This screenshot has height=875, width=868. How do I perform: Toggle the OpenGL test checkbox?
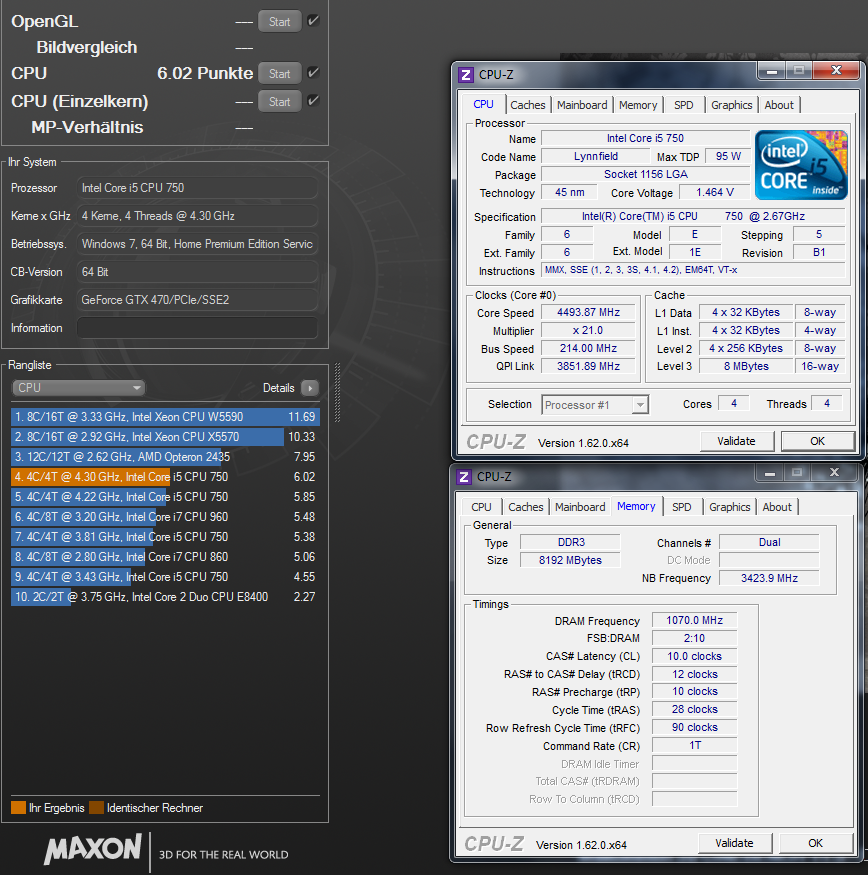313,21
